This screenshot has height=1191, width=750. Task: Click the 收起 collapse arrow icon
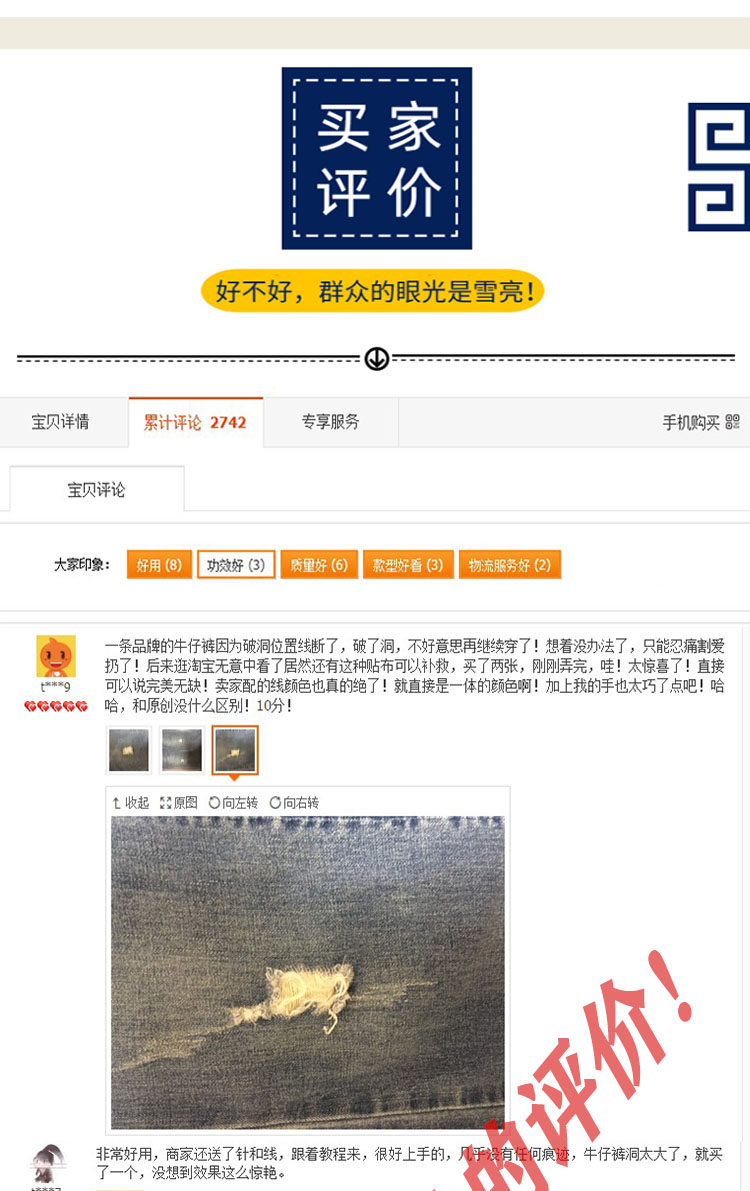[117, 803]
